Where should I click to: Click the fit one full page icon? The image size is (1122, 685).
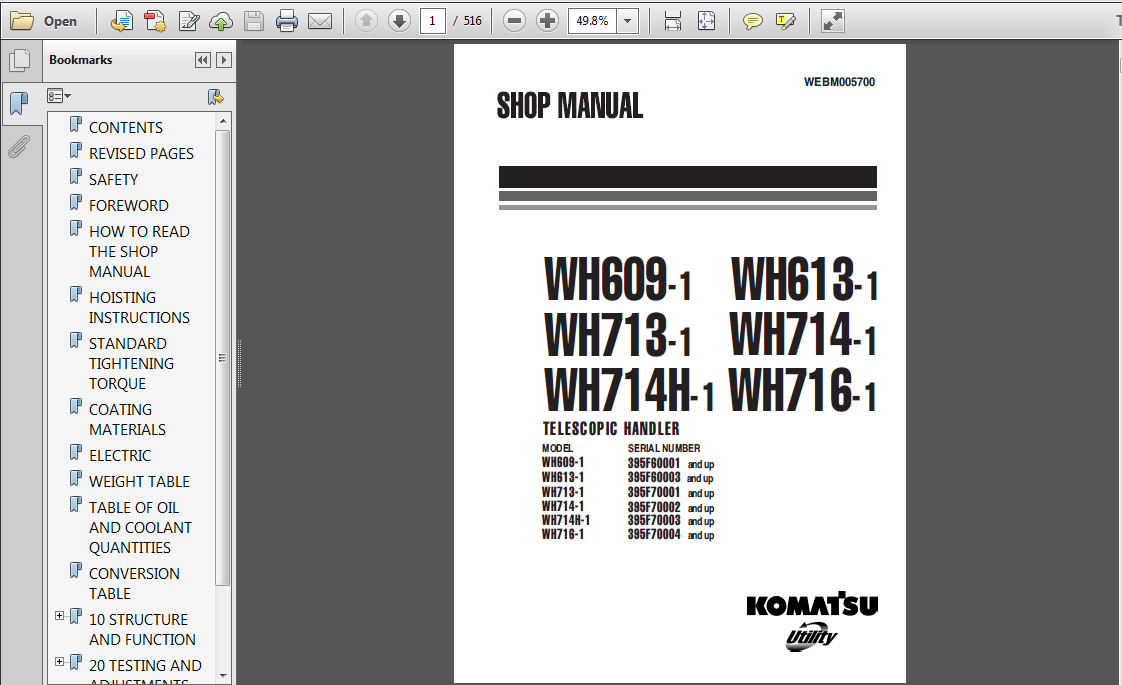pos(706,21)
